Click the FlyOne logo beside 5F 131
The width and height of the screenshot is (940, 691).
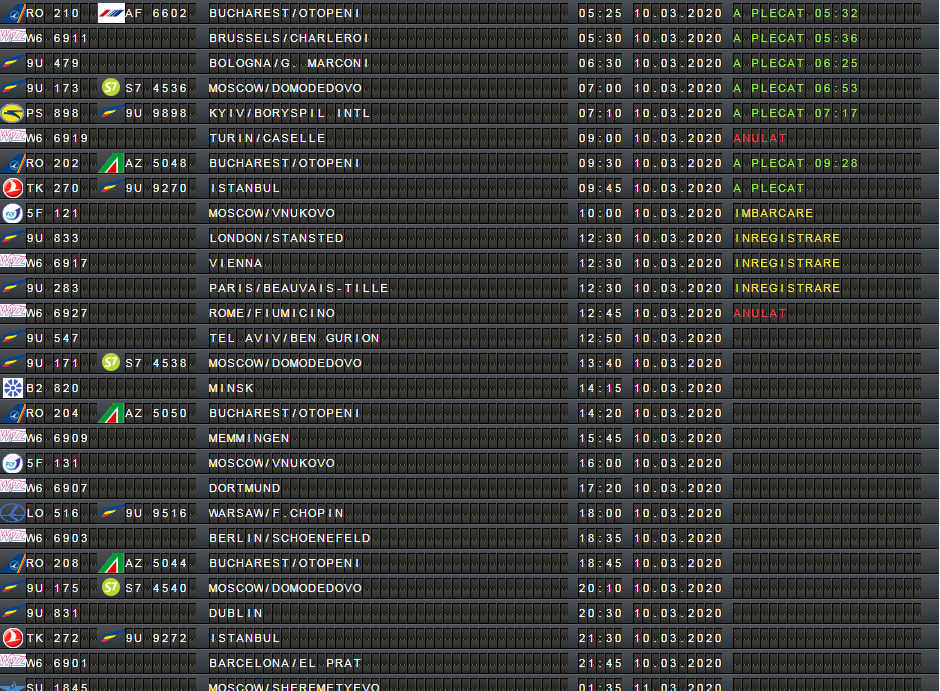(x=13, y=463)
